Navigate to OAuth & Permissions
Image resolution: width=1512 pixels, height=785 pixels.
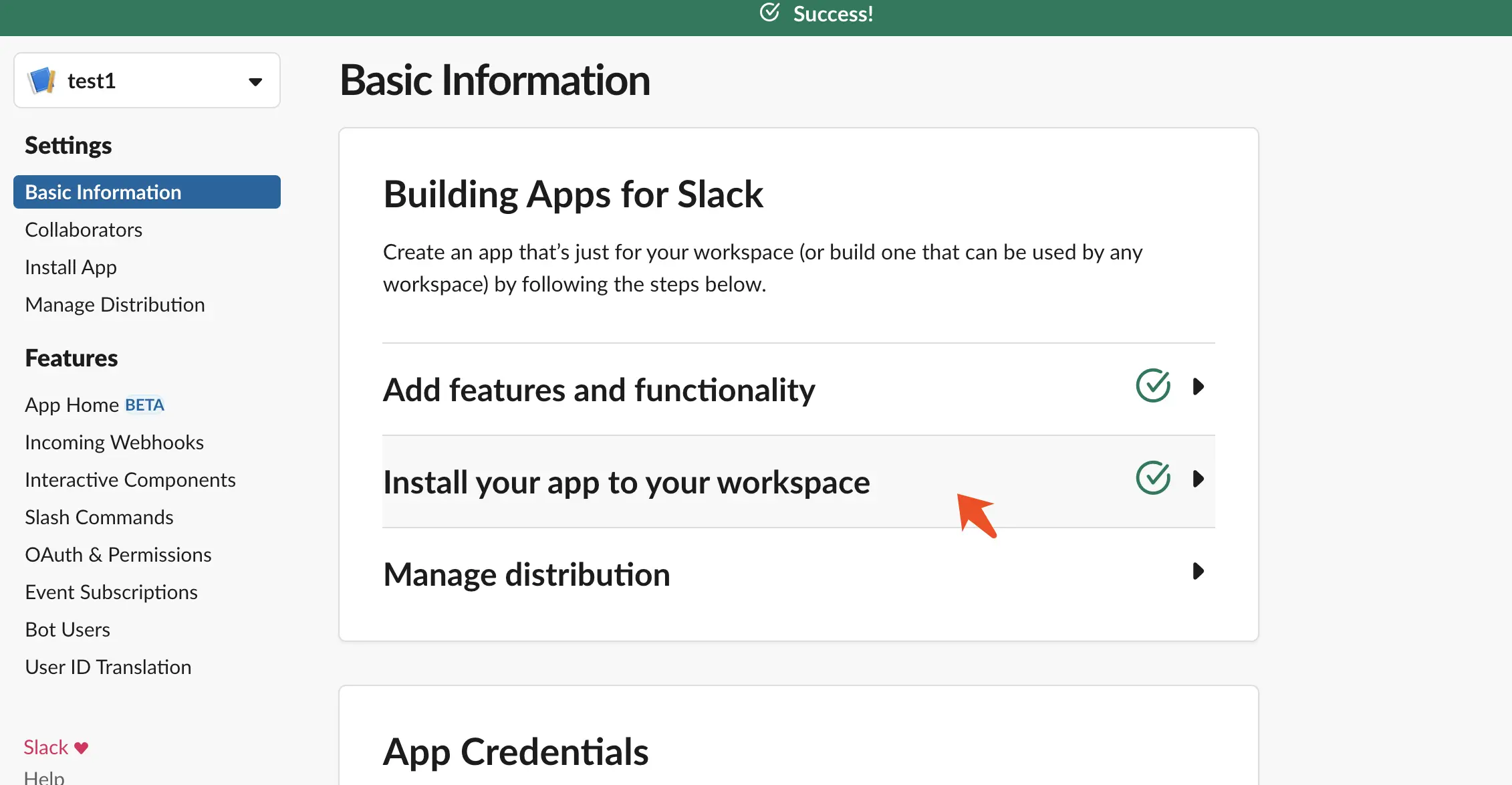(118, 554)
